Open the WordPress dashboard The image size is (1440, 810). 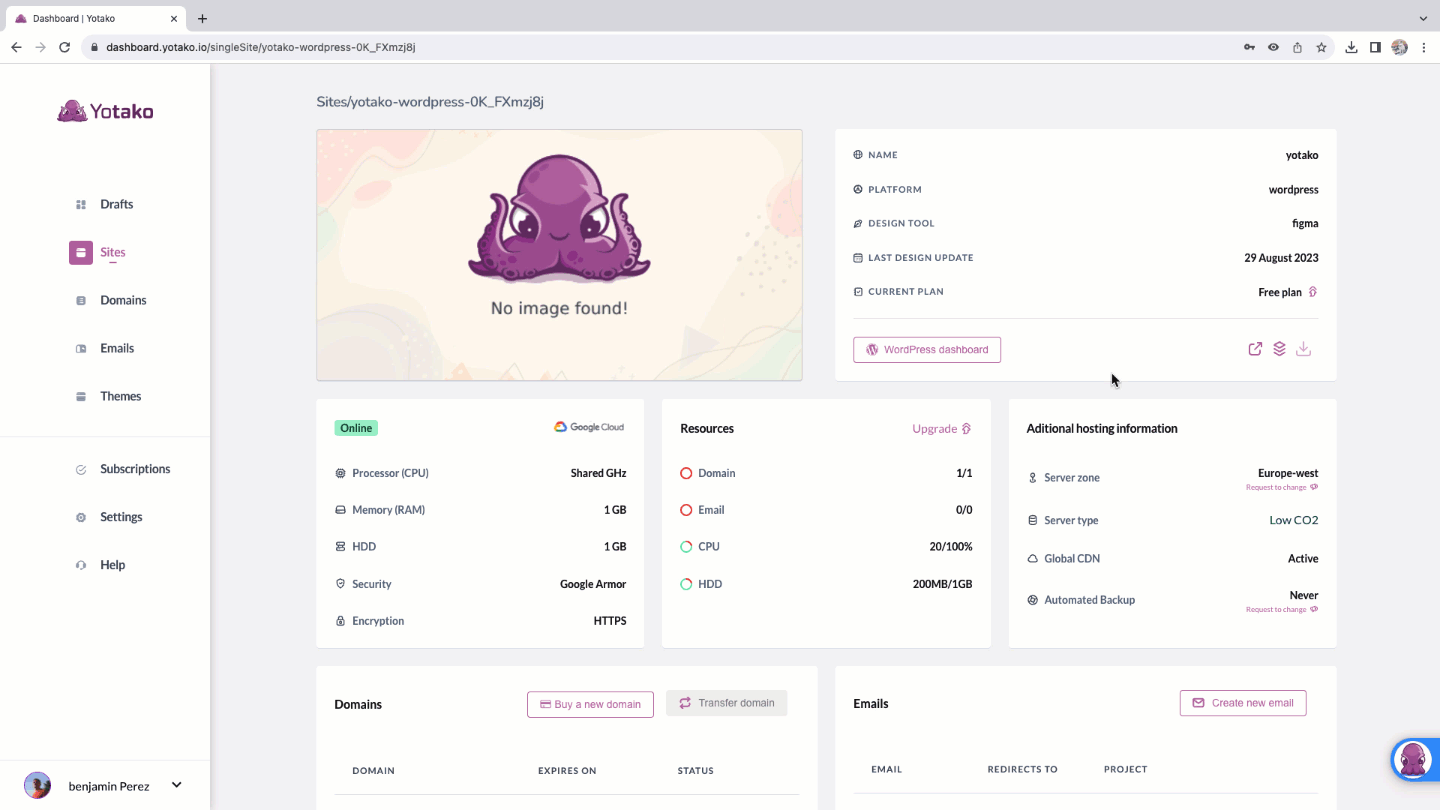coord(926,349)
